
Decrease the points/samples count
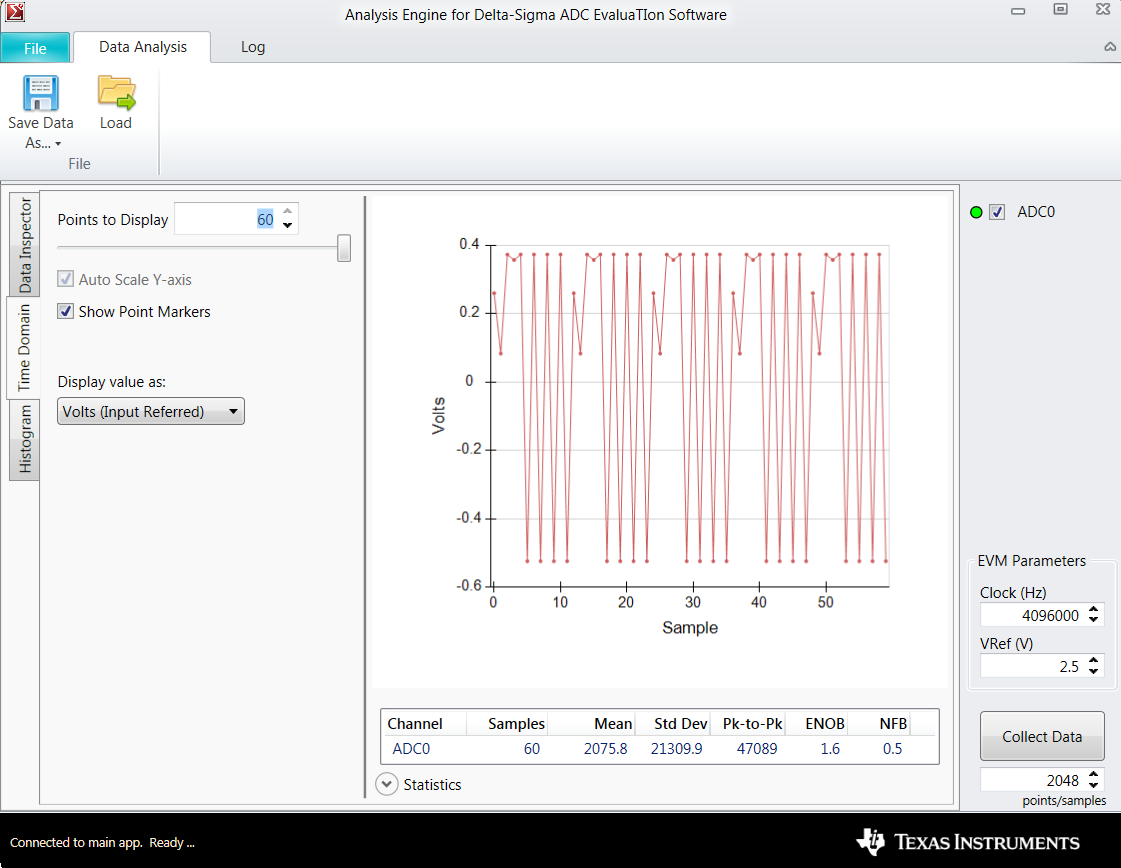[x=1094, y=785]
